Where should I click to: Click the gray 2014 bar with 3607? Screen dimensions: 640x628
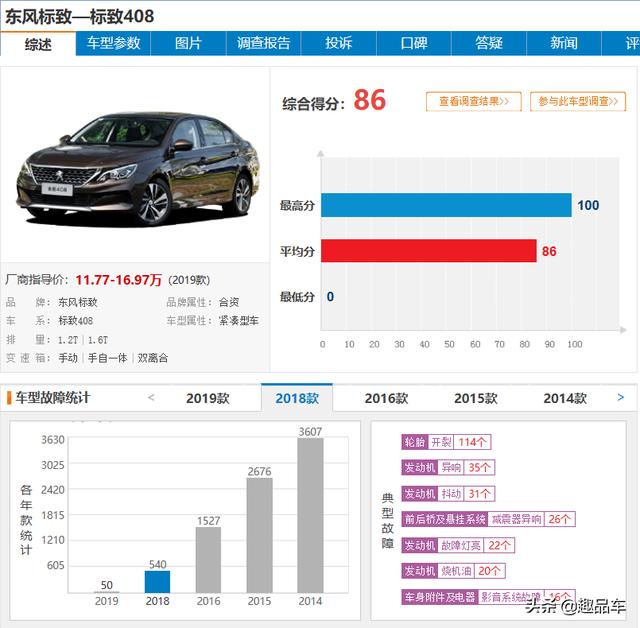(310, 515)
